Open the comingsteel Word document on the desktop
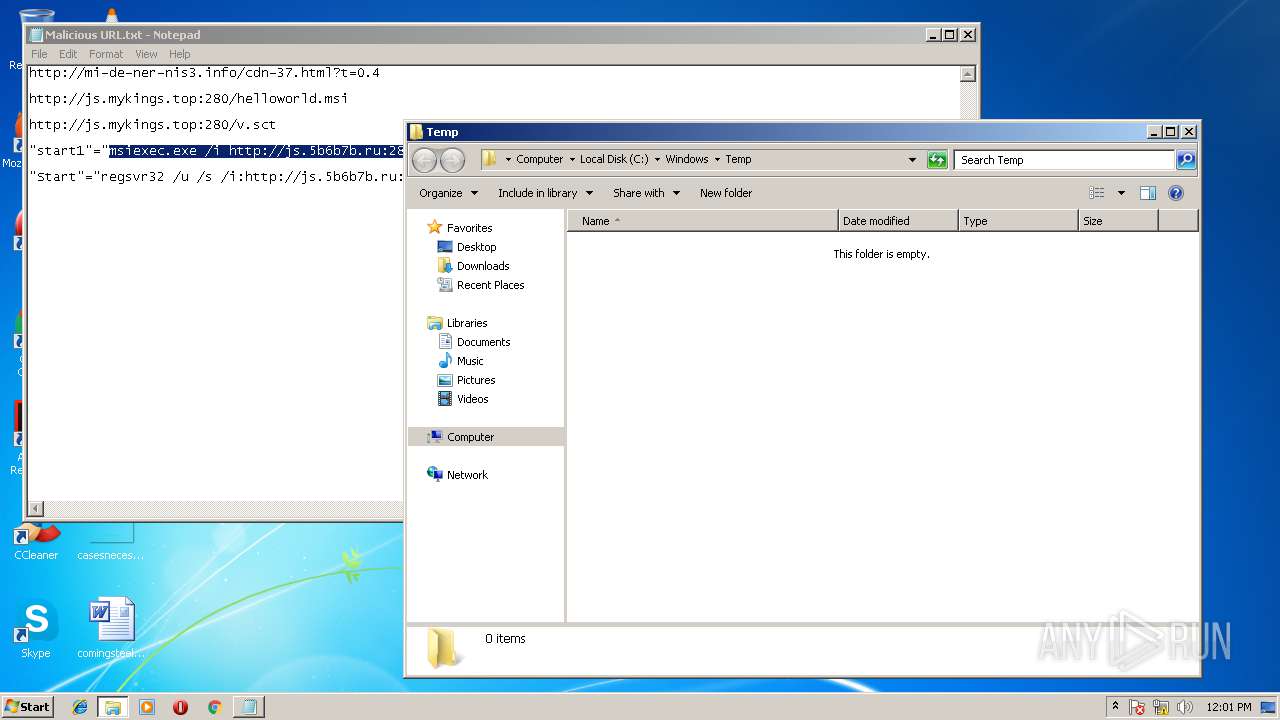 [111, 630]
